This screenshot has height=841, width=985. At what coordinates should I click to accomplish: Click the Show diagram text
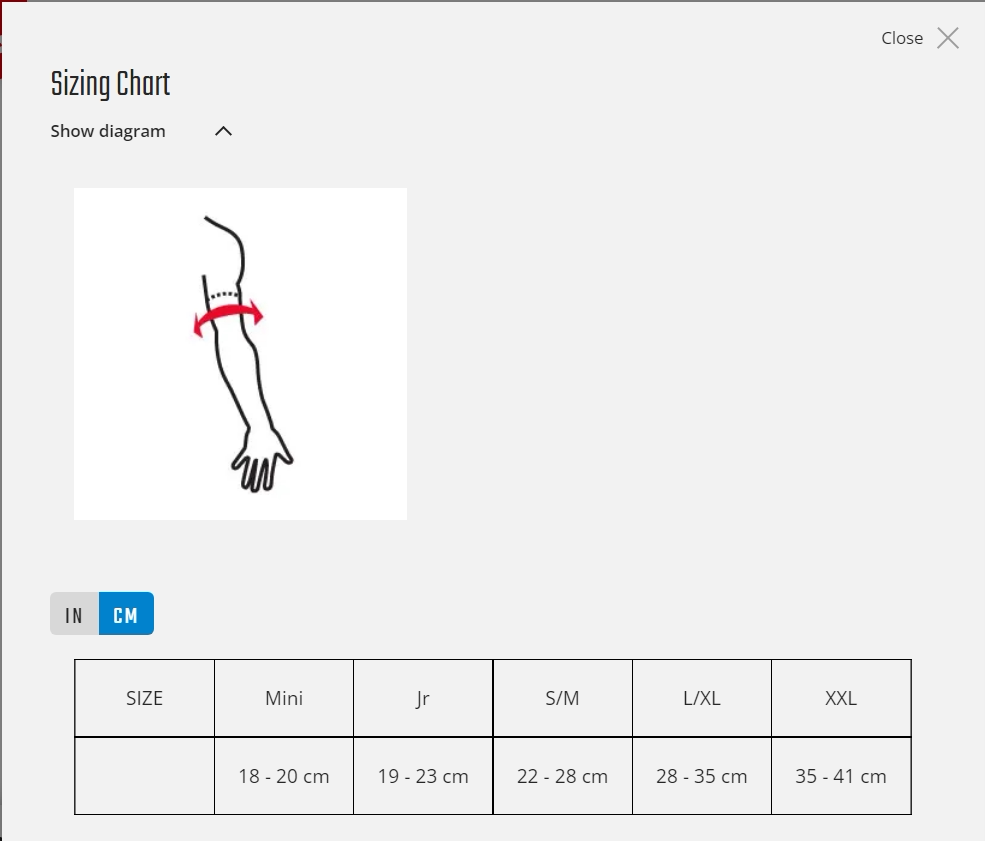[108, 131]
